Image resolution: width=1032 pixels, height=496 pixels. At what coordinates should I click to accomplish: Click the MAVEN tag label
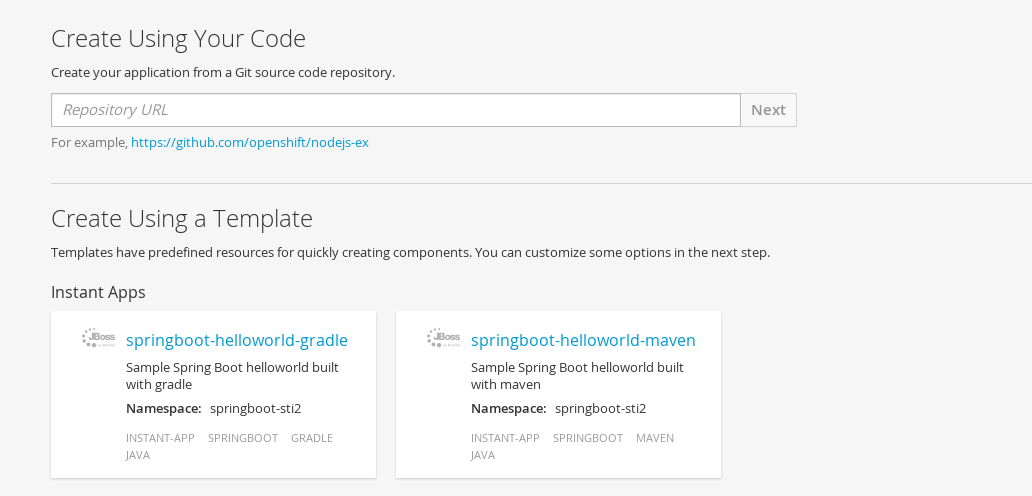655,438
